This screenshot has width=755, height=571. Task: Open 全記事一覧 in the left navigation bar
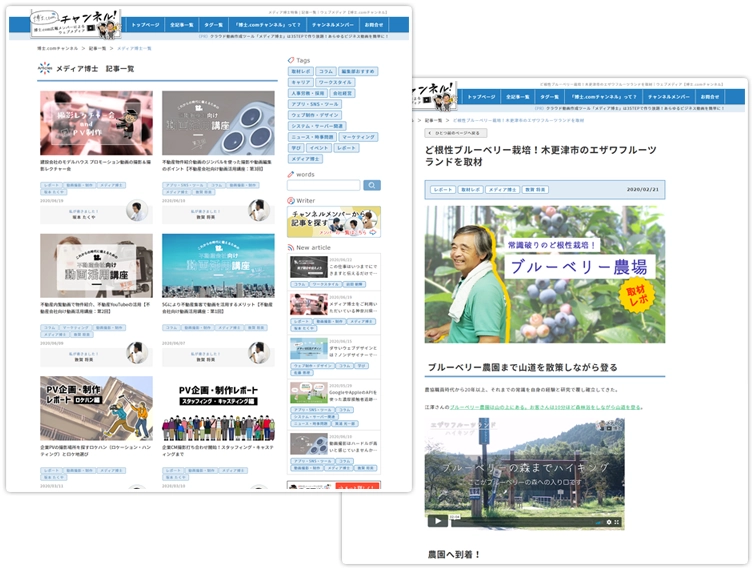click(x=182, y=24)
